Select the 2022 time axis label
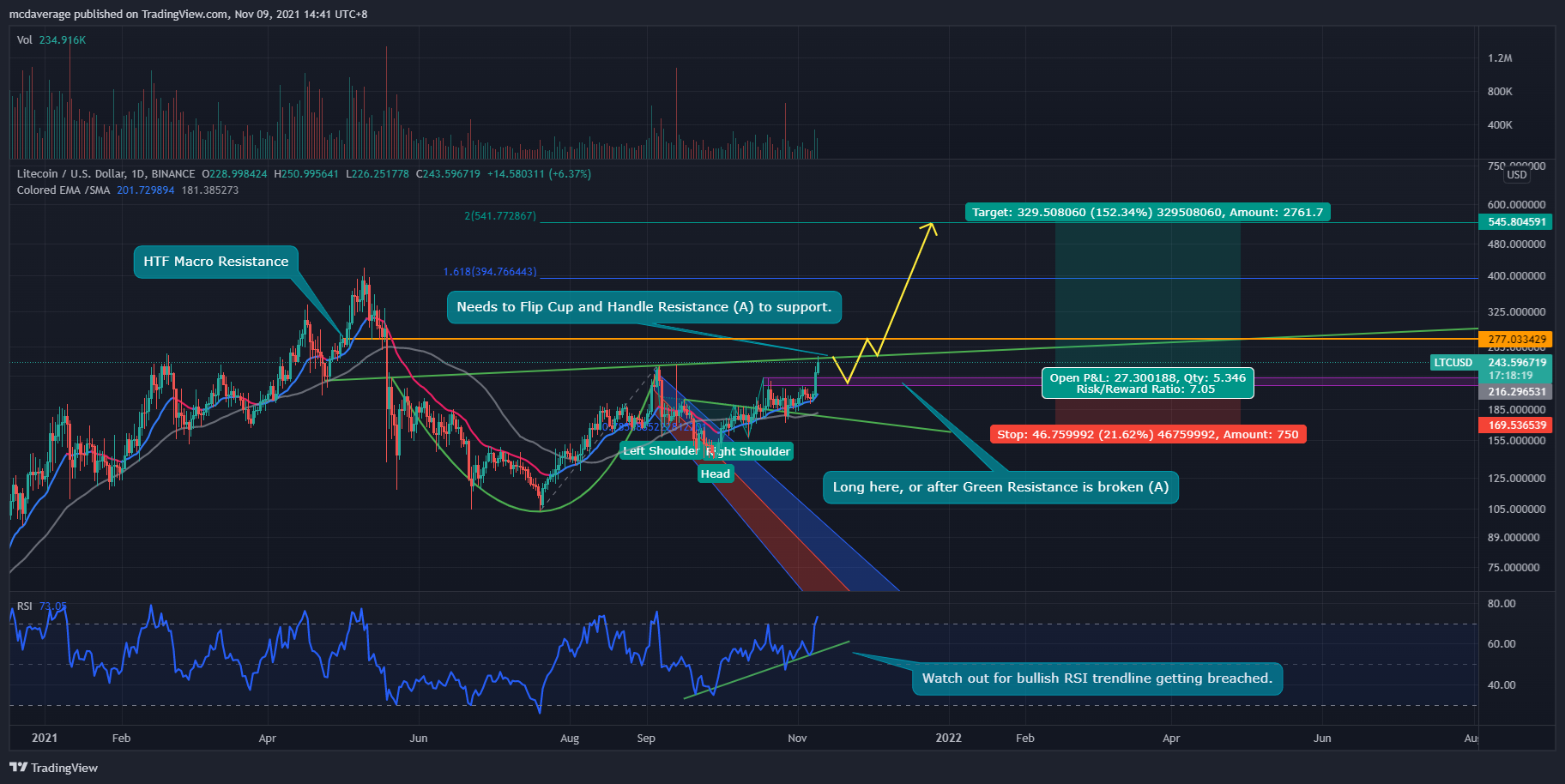1565x784 pixels. tap(948, 738)
